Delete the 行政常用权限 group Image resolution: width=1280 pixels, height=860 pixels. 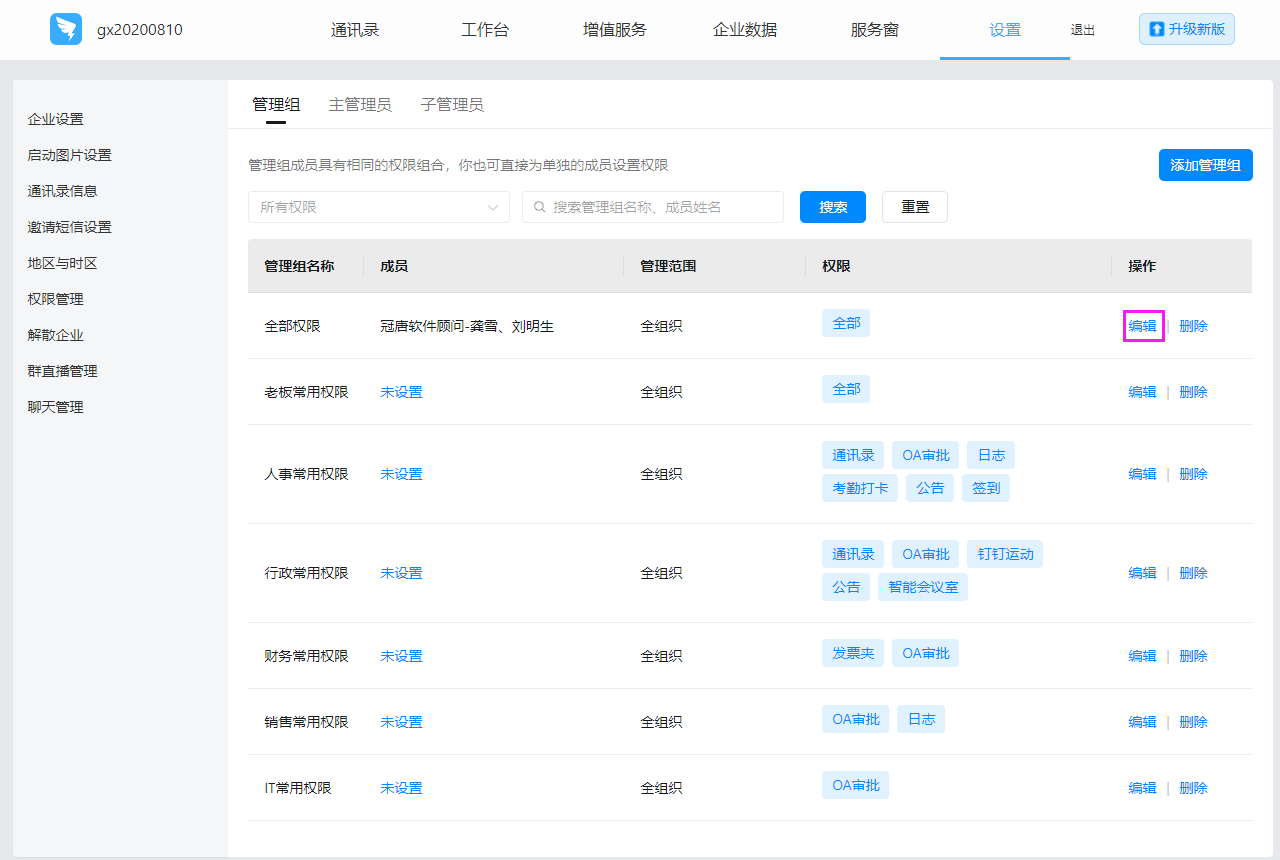[x=1194, y=573]
